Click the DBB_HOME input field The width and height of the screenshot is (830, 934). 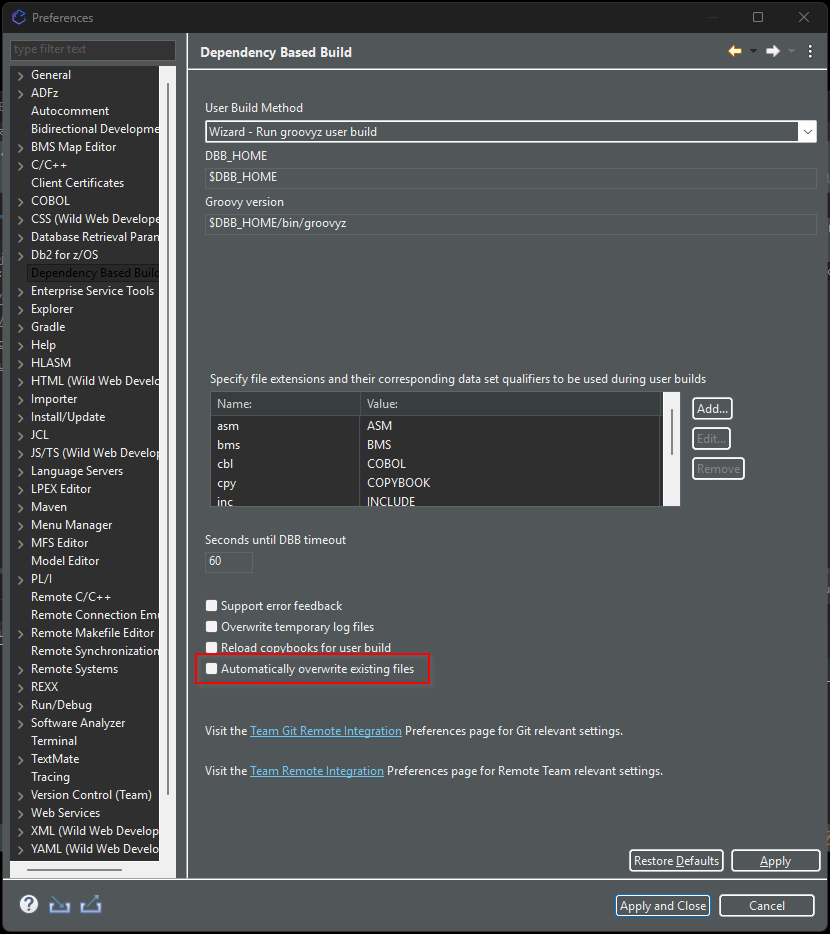(x=511, y=177)
